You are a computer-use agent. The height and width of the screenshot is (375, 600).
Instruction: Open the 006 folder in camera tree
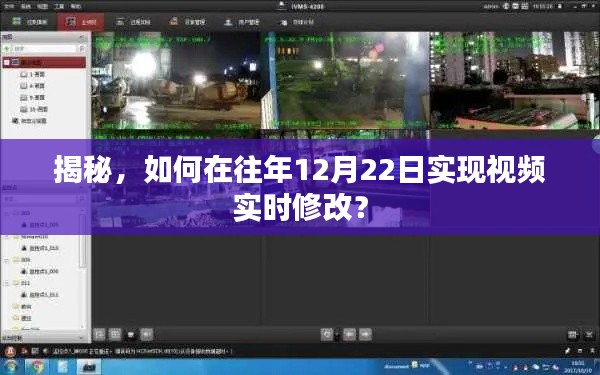22,260
